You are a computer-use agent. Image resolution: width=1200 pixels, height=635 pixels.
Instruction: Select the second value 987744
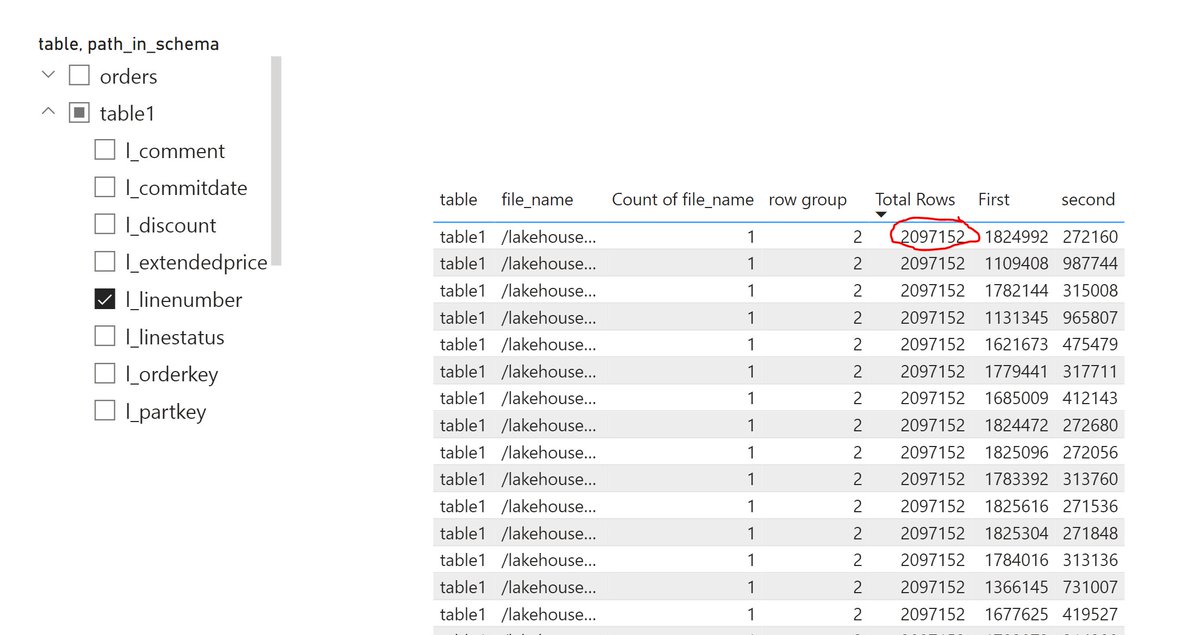click(1091, 264)
